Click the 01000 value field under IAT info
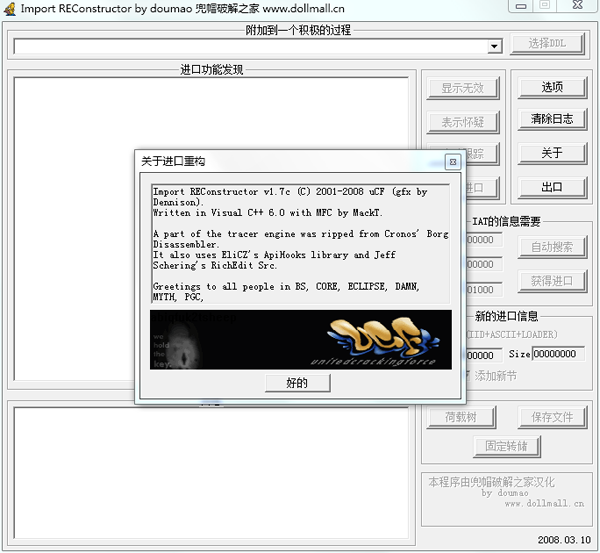 (x=484, y=290)
